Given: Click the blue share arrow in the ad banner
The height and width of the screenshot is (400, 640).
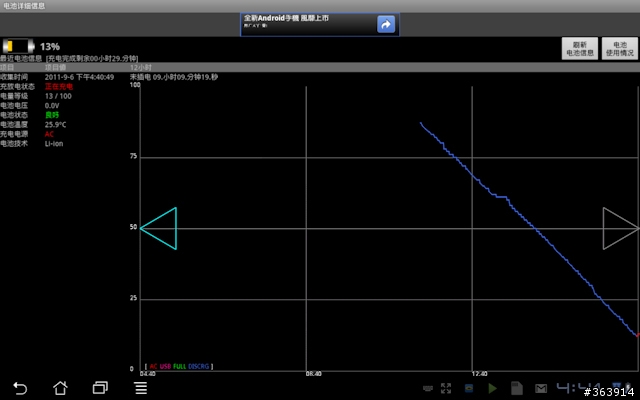Looking at the screenshot, I should click(386, 24).
